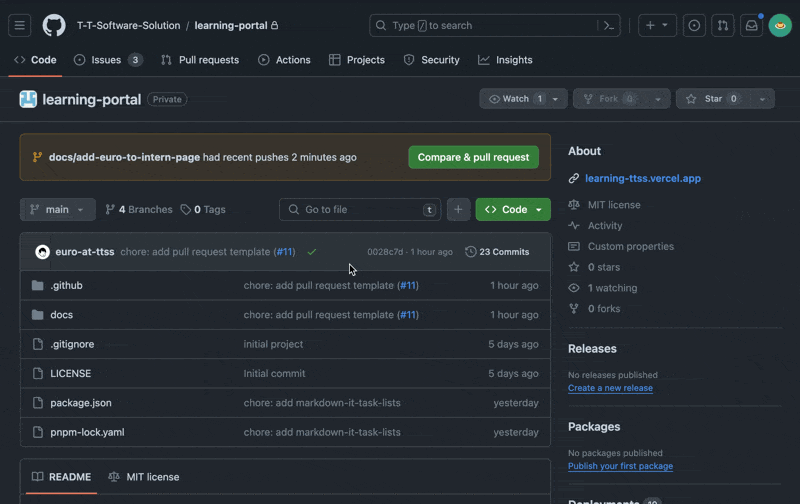Go to T-T-Software-Solution organization breadcrumb
Image resolution: width=800 pixels, height=504 pixels.
tap(129, 26)
